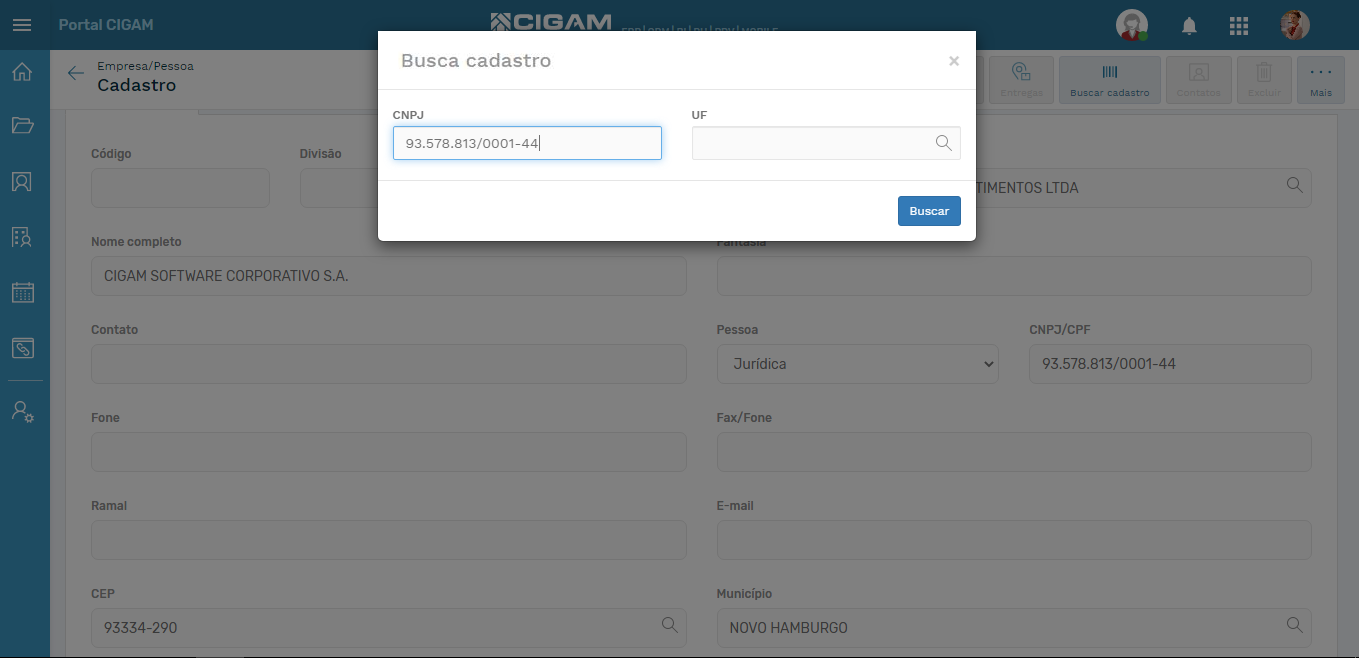Screen dimensions: 1359x658
Task: Open the notifications bell
Action: (x=1189, y=26)
